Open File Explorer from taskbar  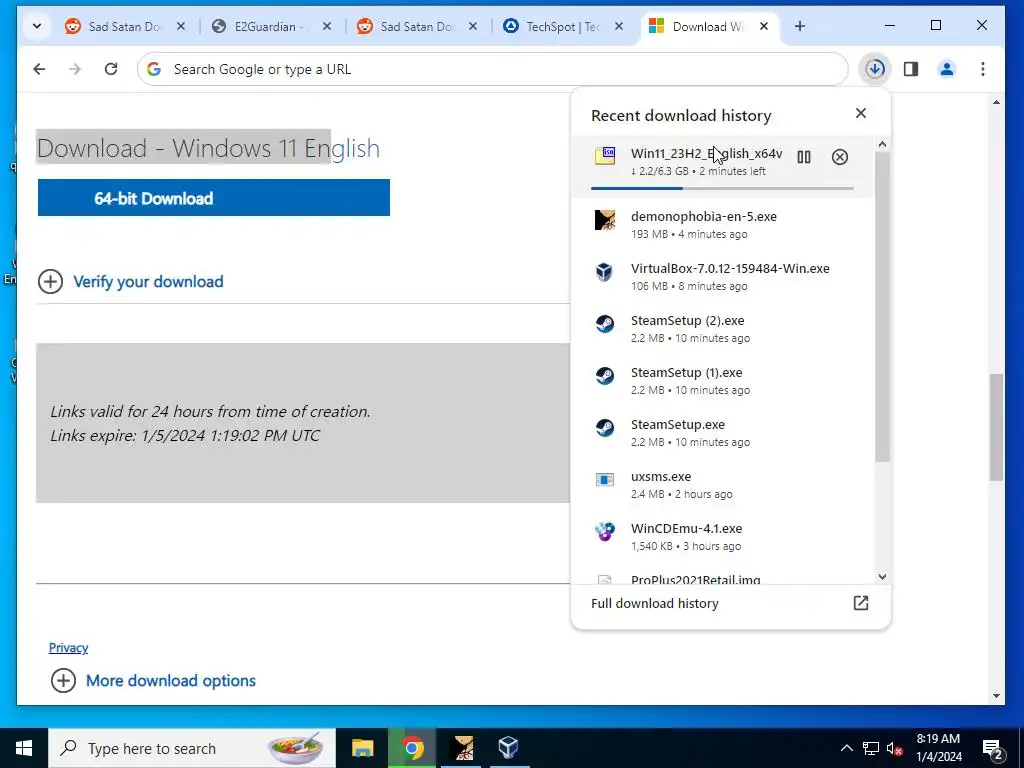[x=362, y=748]
